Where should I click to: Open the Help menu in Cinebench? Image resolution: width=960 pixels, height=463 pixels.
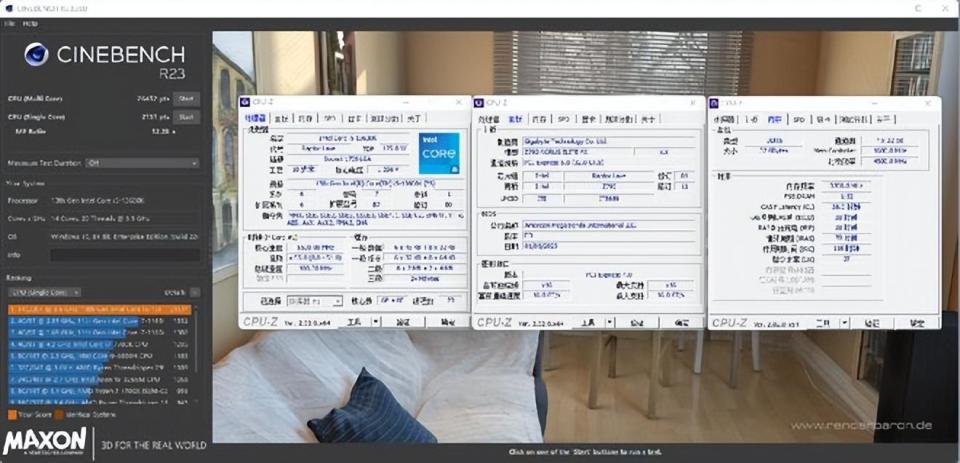point(30,22)
